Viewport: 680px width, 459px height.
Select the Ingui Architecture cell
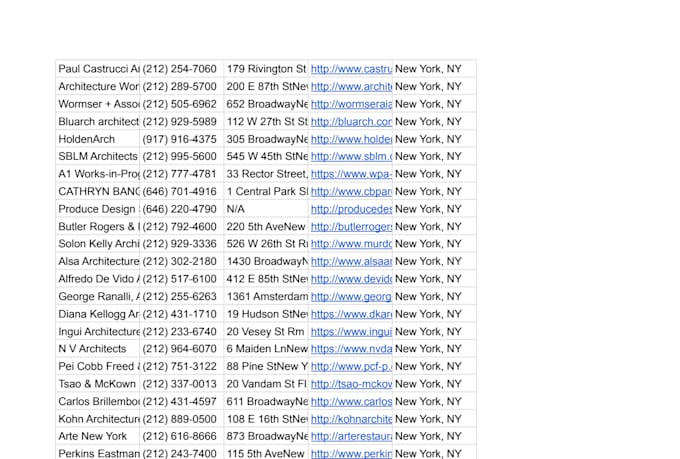tap(98, 331)
